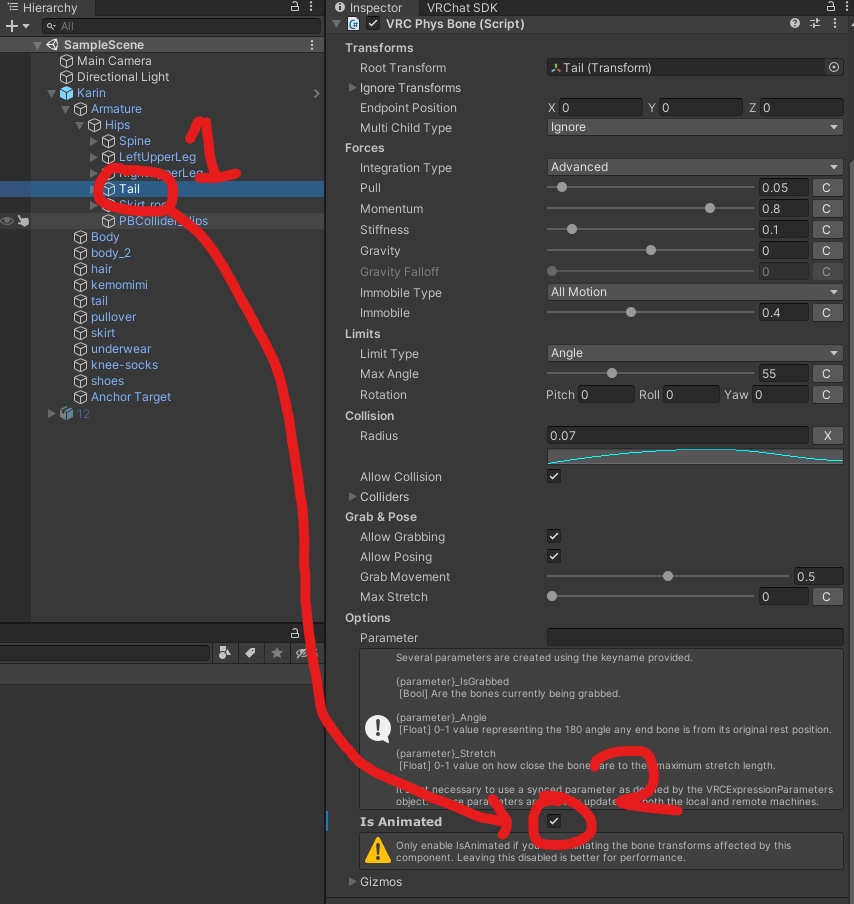Click the Radius curve preview
The width and height of the screenshot is (854, 904).
(695, 457)
